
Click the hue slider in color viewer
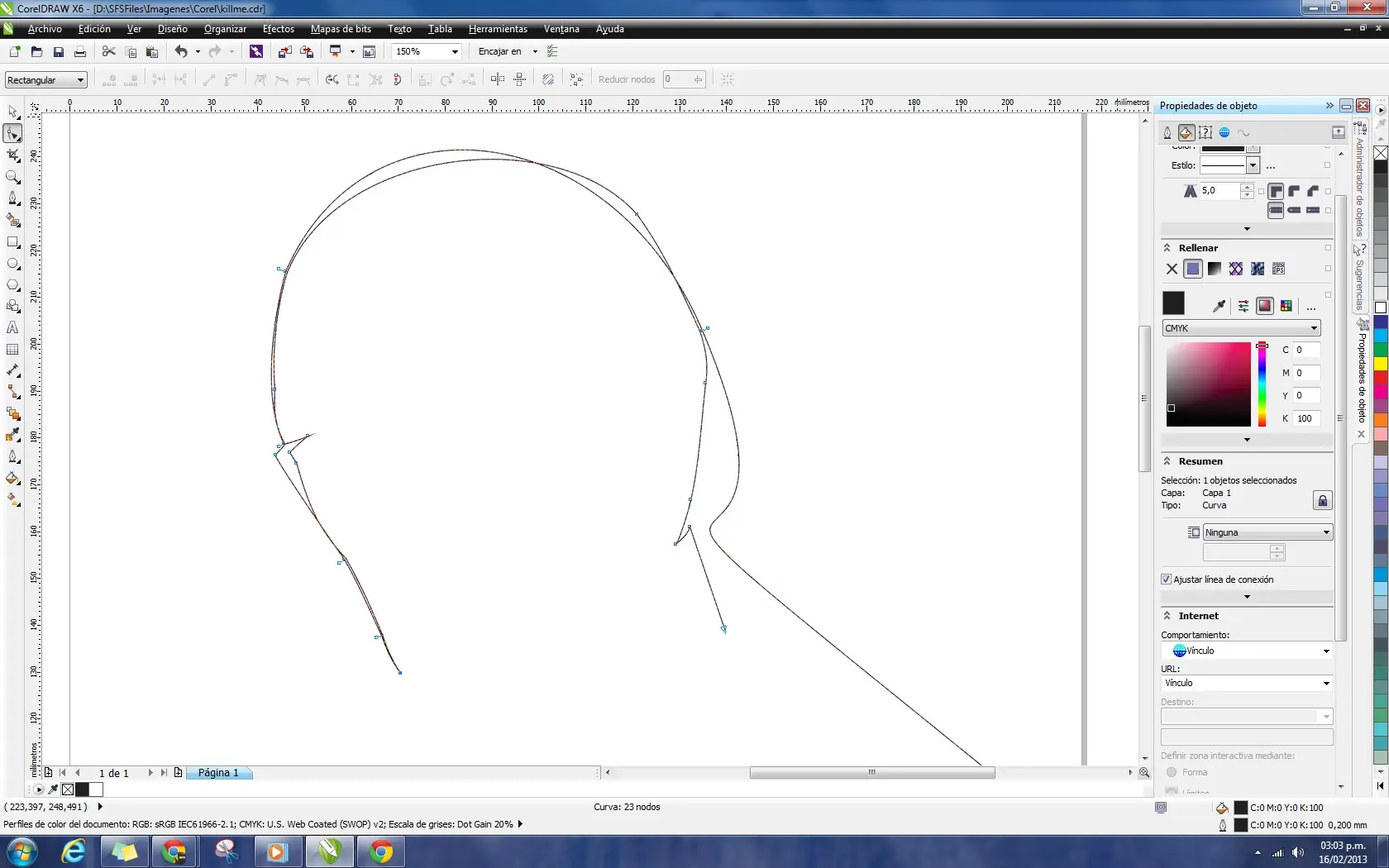(x=1262, y=384)
